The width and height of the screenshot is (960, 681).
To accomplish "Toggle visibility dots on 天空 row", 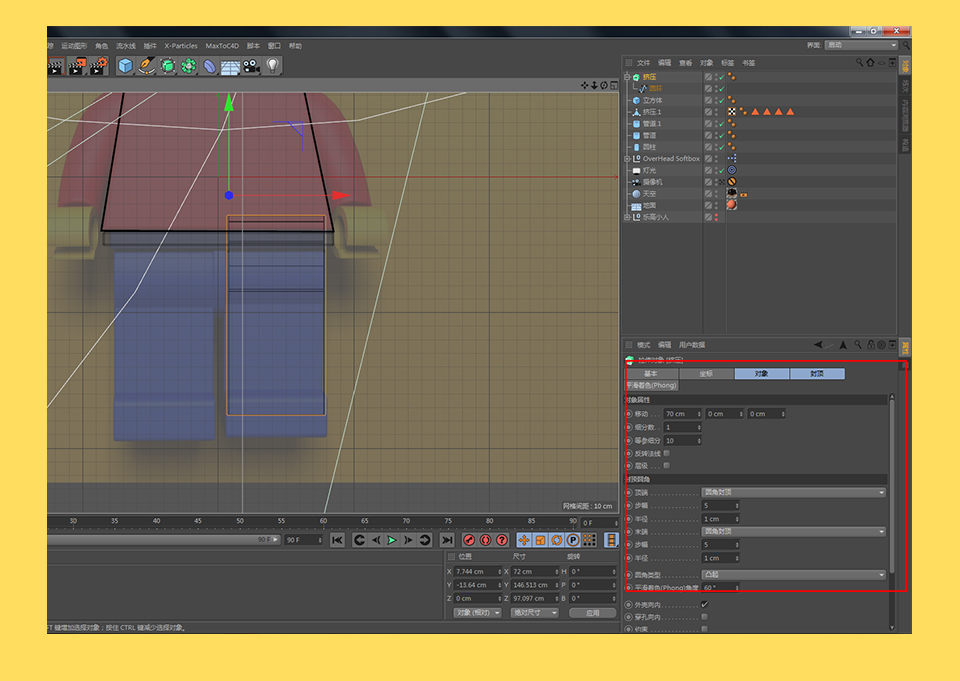I will pyautogui.click(x=716, y=194).
